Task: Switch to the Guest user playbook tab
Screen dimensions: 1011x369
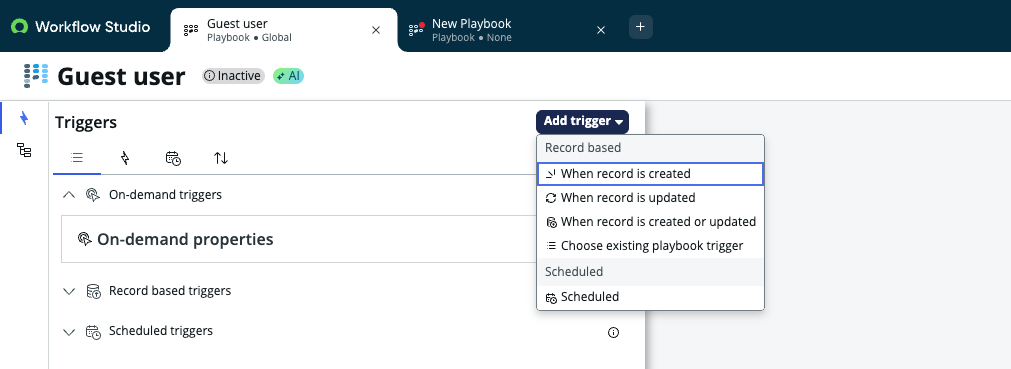Action: 284,30
